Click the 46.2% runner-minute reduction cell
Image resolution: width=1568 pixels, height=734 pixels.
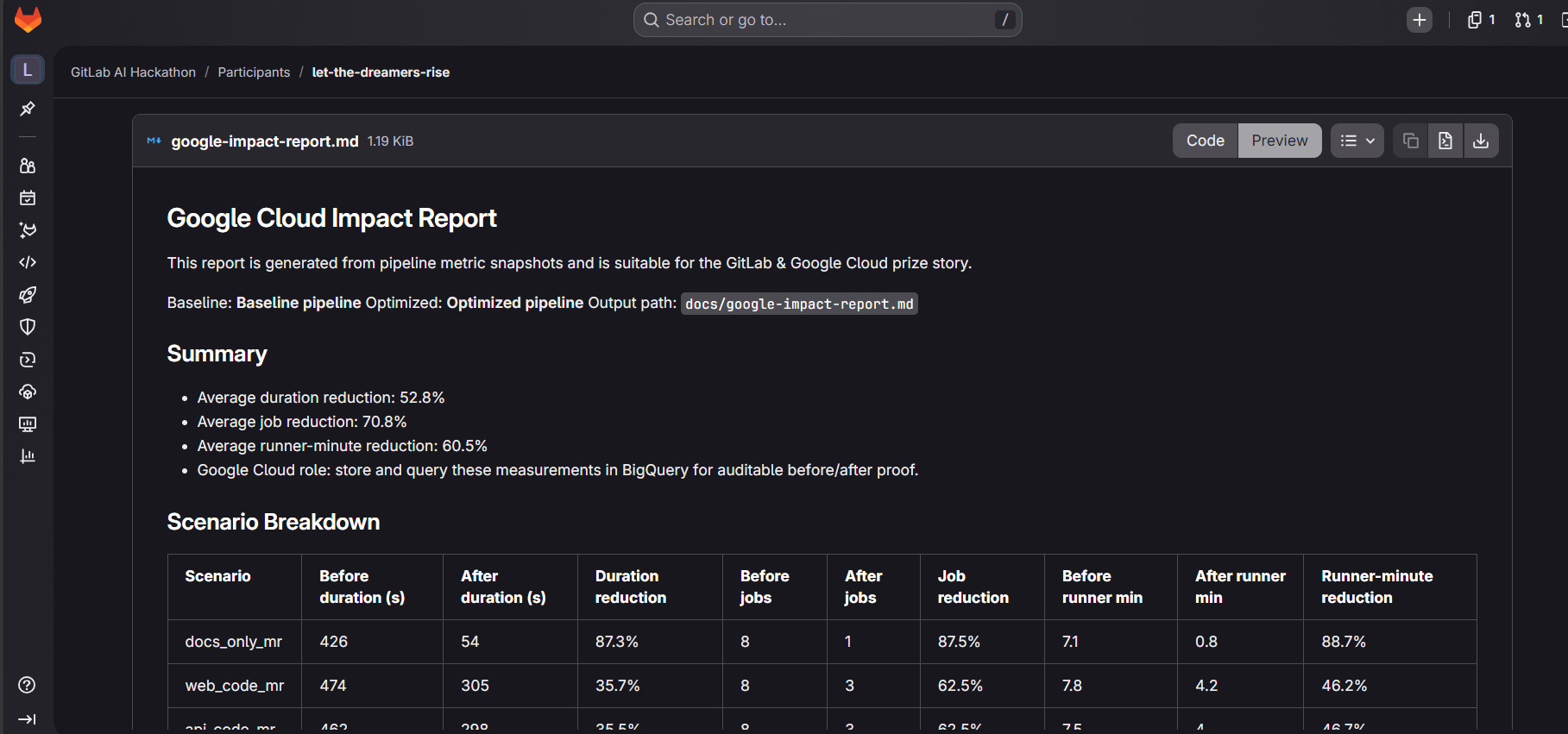pos(1389,686)
